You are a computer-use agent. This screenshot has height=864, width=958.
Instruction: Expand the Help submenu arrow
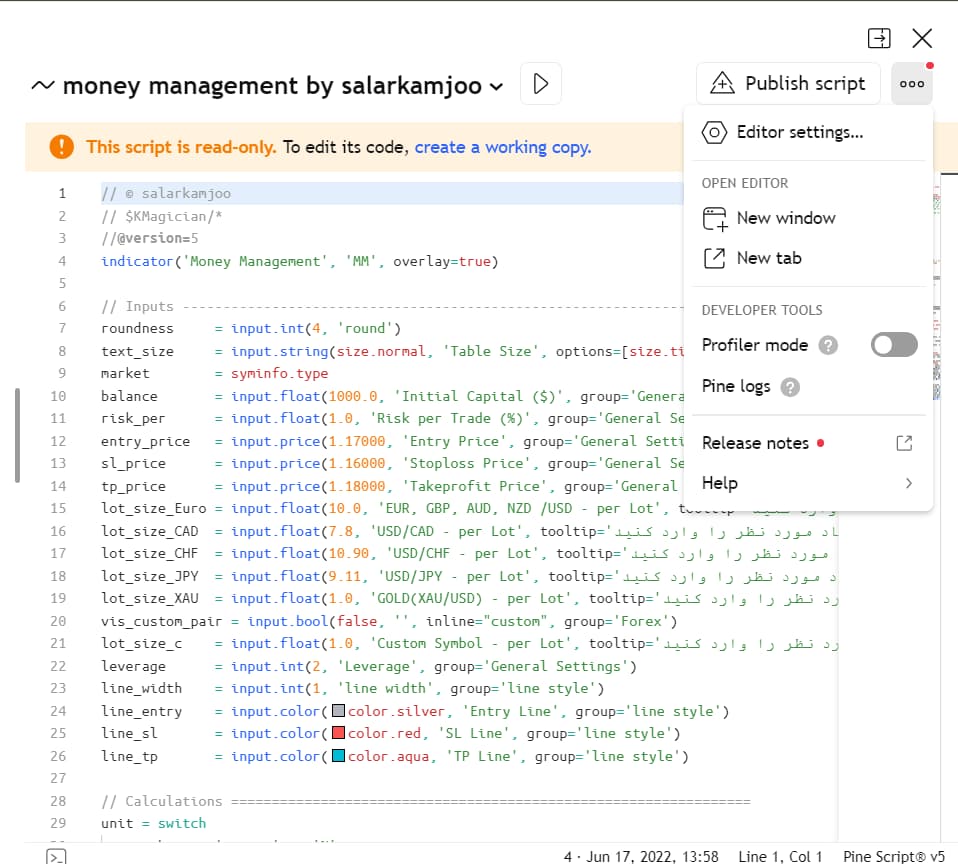pos(908,483)
